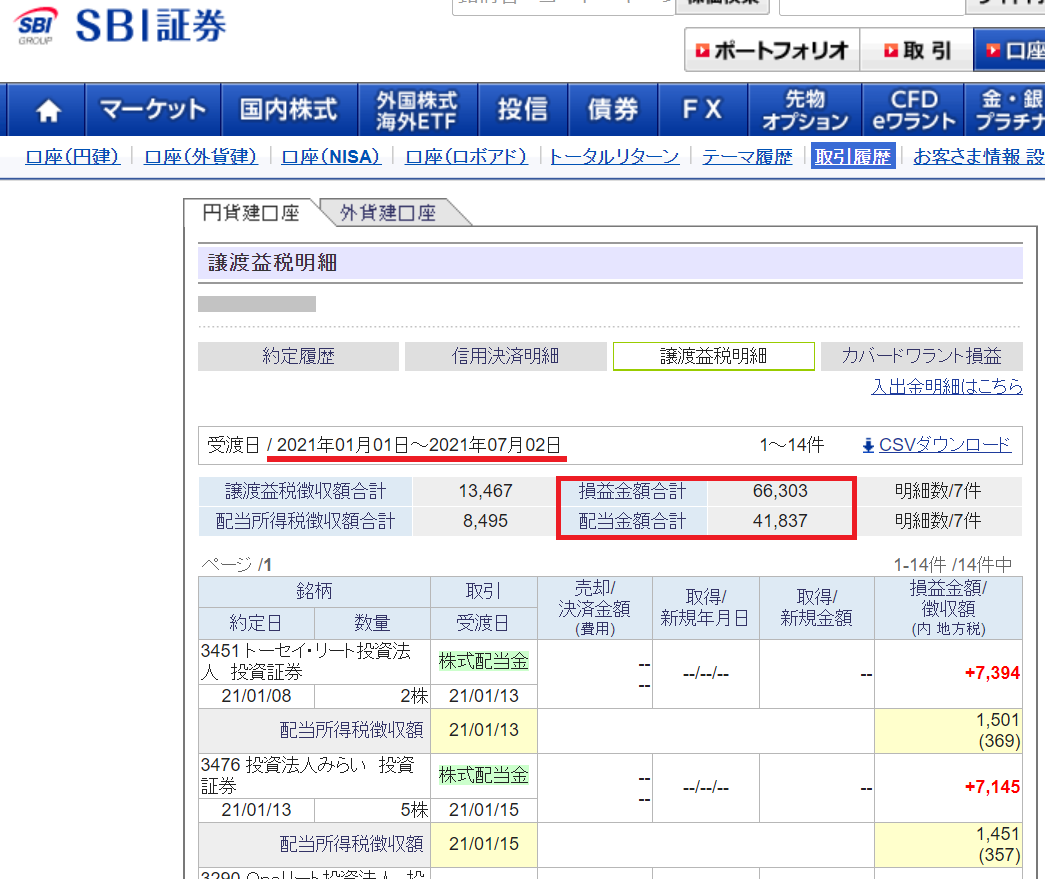
Task: Click the CSVダウンロード link
Action: [944, 444]
